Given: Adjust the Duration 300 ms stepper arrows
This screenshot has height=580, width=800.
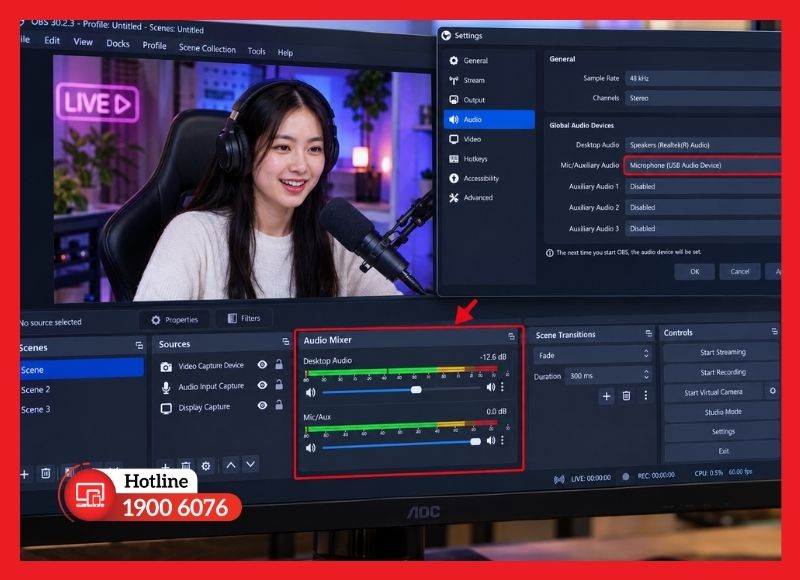Looking at the screenshot, I should pos(646,375).
